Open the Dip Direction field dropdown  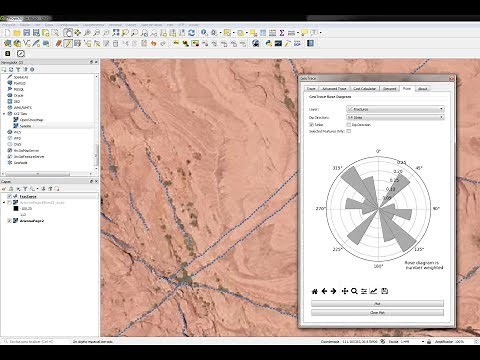[x=395, y=117]
